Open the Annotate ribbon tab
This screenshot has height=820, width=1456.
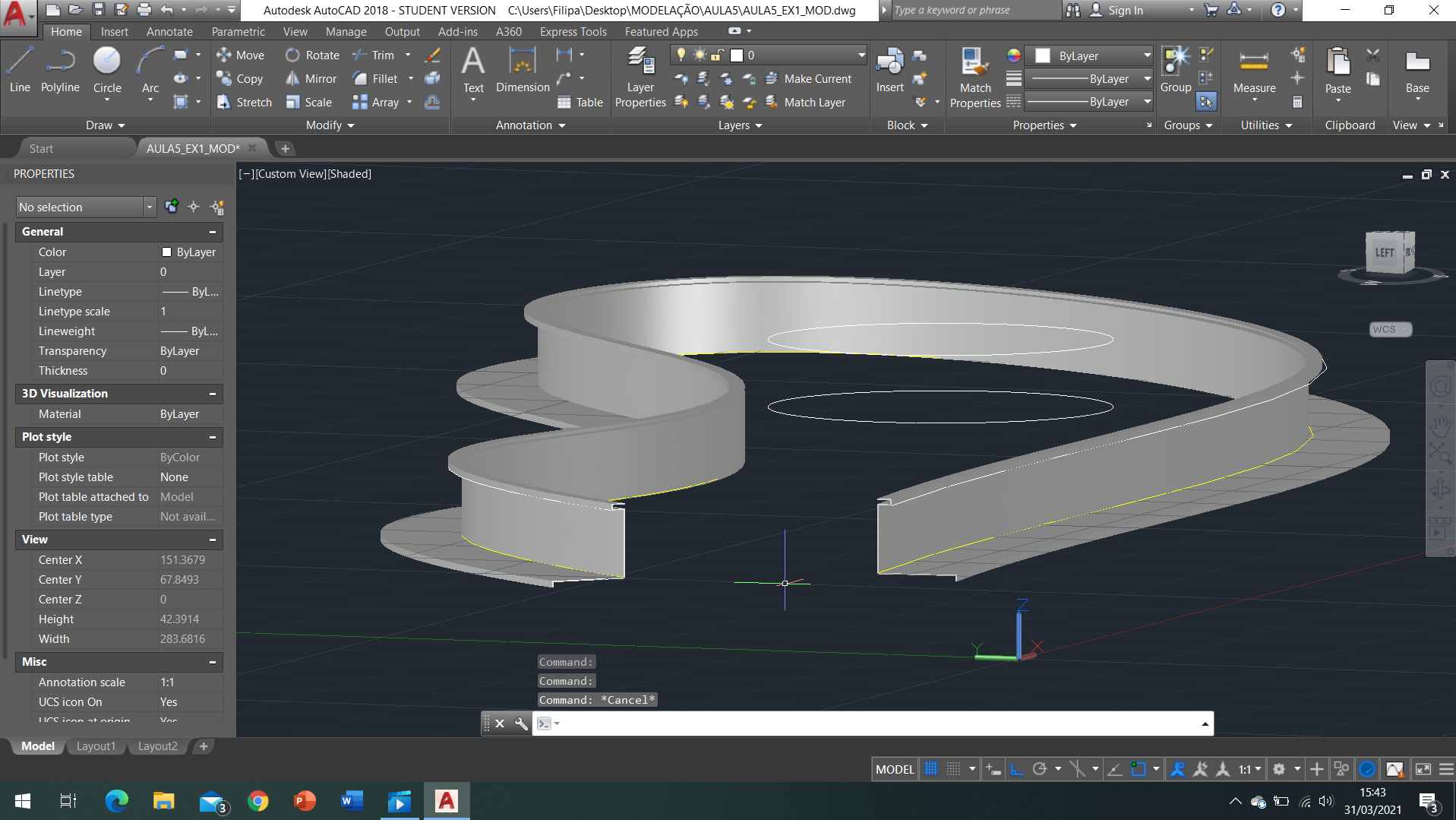pyautogui.click(x=169, y=32)
